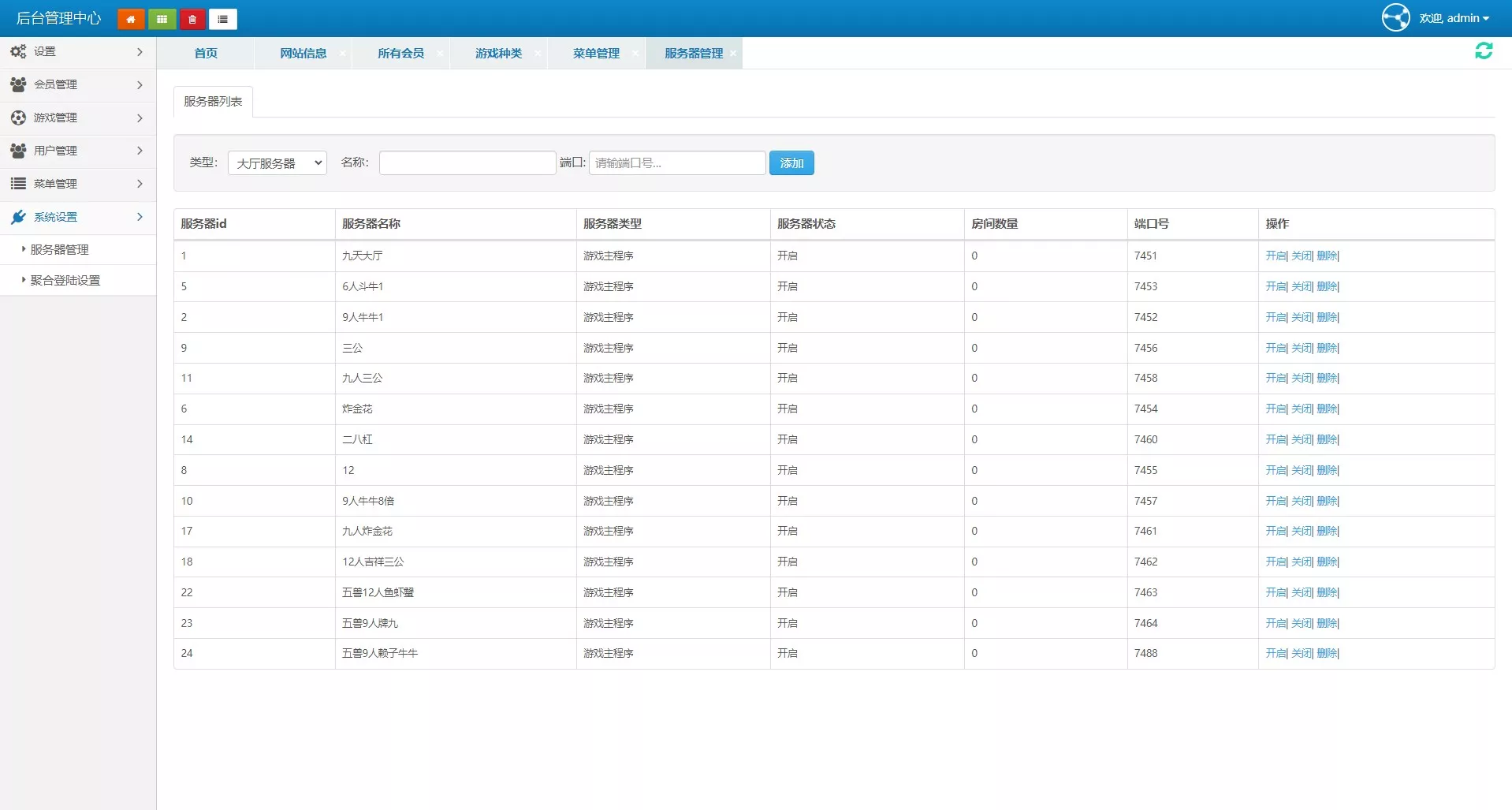1512x810 pixels.
Task: Click the green grid icon button
Action: [x=162, y=19]
